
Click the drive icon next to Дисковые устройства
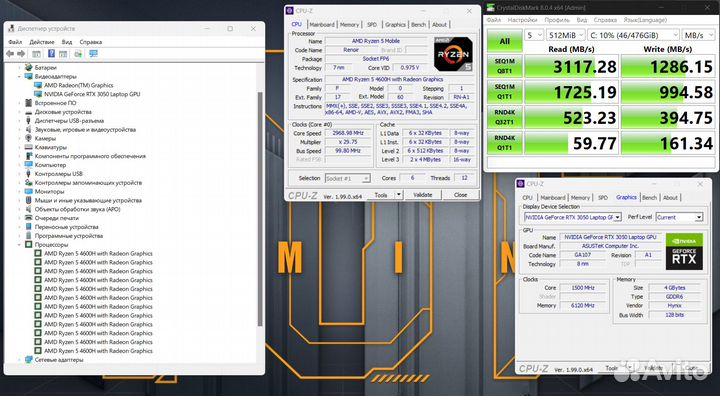pyautogui.click(x=28, y=112)
